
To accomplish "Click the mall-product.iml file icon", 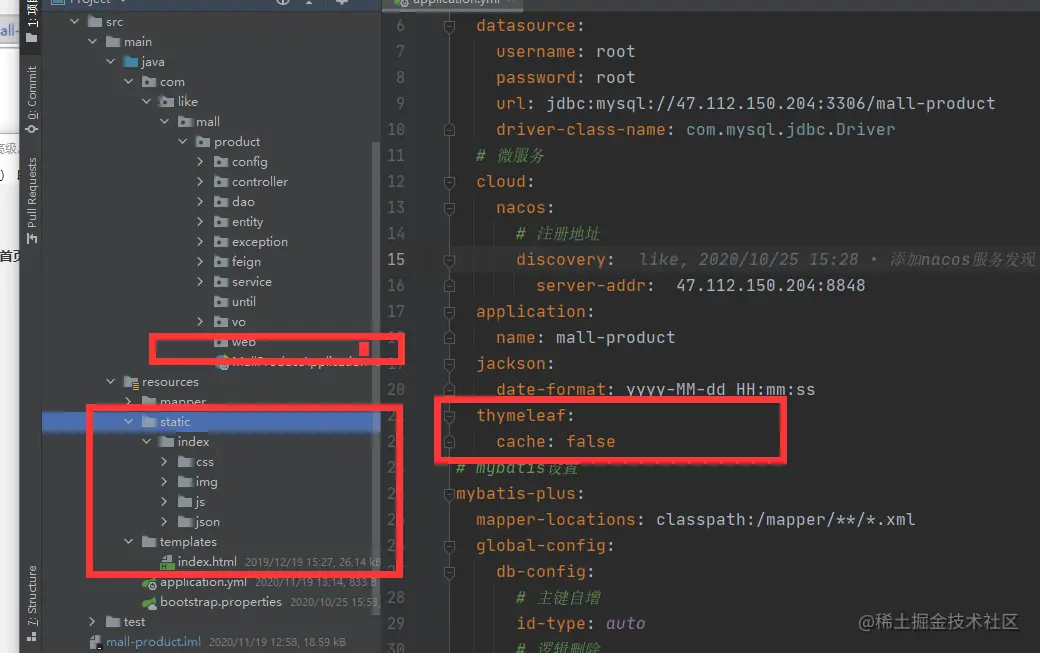I will pyautogui.click(x=96, y=642).
